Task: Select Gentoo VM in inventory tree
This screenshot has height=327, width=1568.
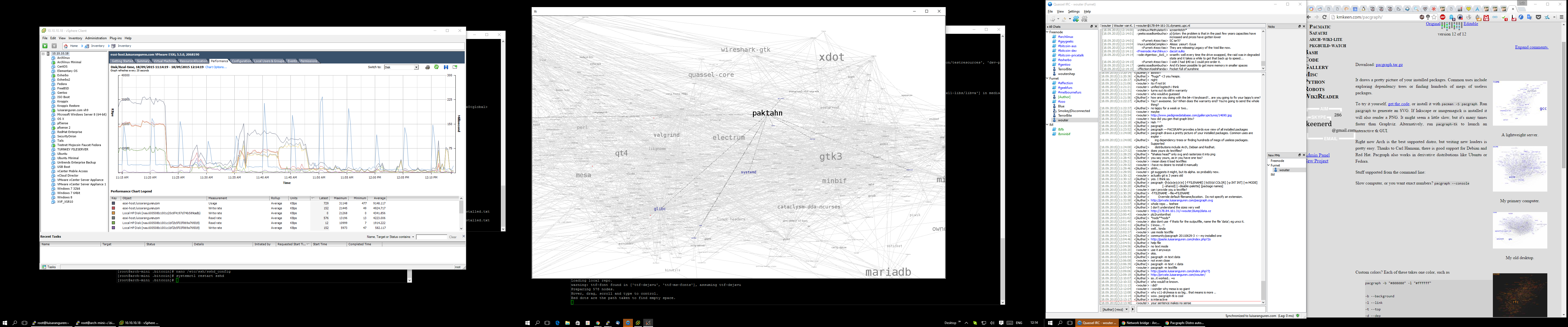Action: tap(63, 93)
